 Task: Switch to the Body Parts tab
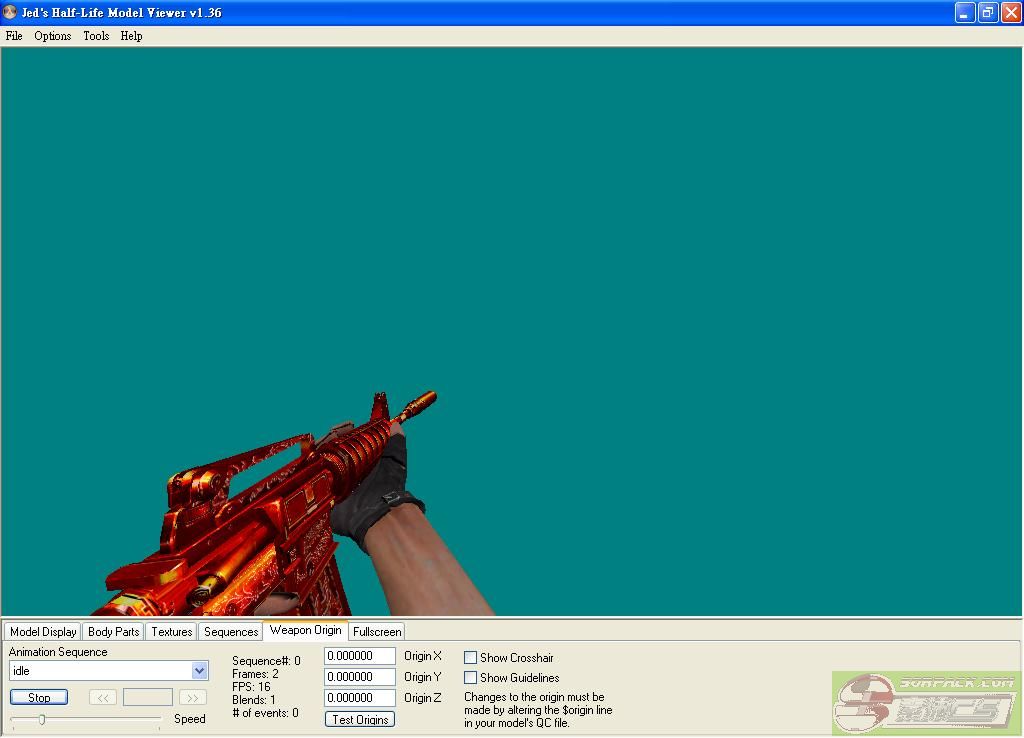pos(113,632)
